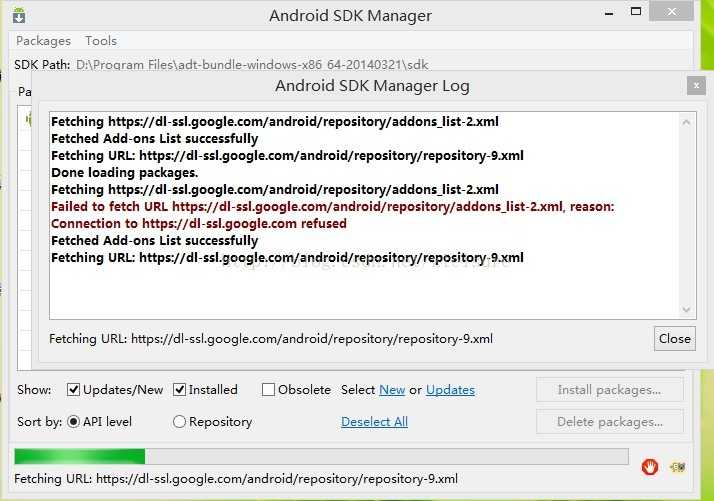
Task: Click the Close button in log dialog
Action: [x=674, y=338]
